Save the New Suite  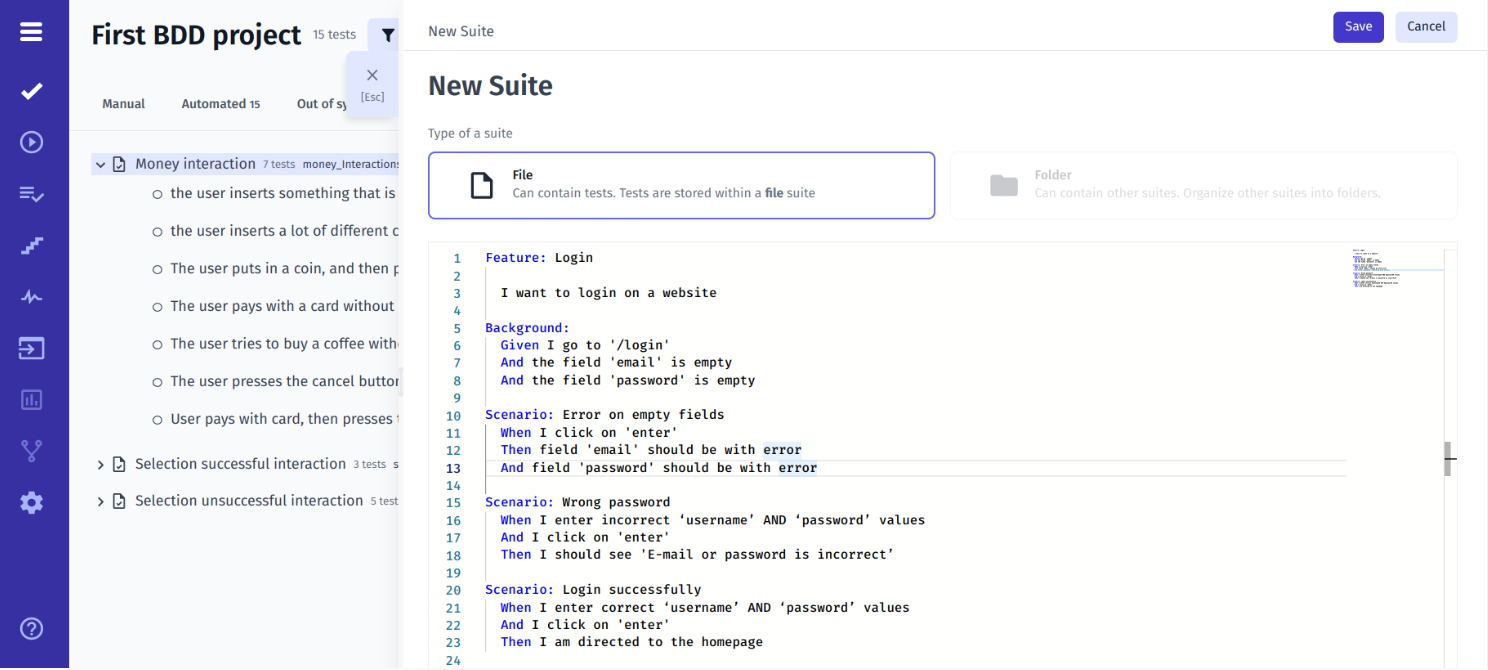[x=1358, y=27]
